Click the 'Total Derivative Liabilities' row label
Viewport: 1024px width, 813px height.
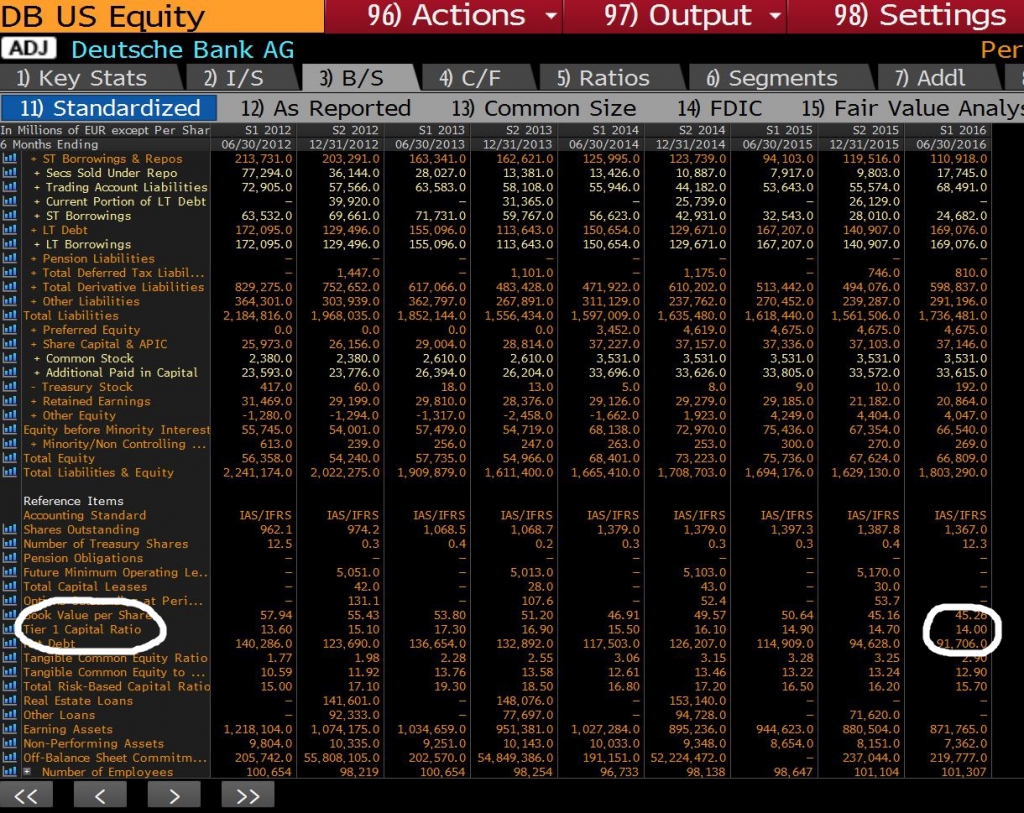(x=123, y=287)
